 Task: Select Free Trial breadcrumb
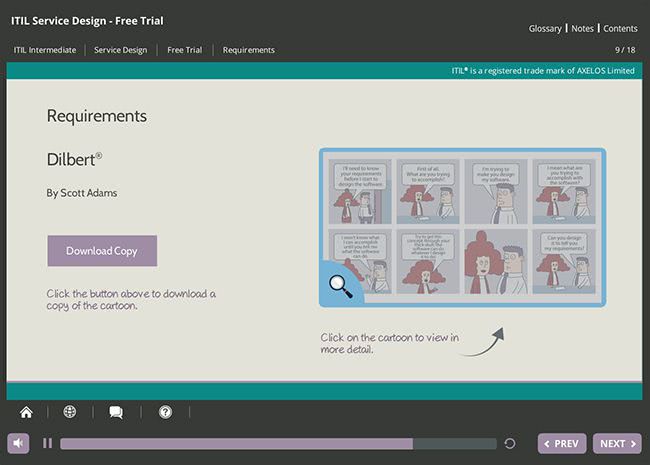pos(185,50)
